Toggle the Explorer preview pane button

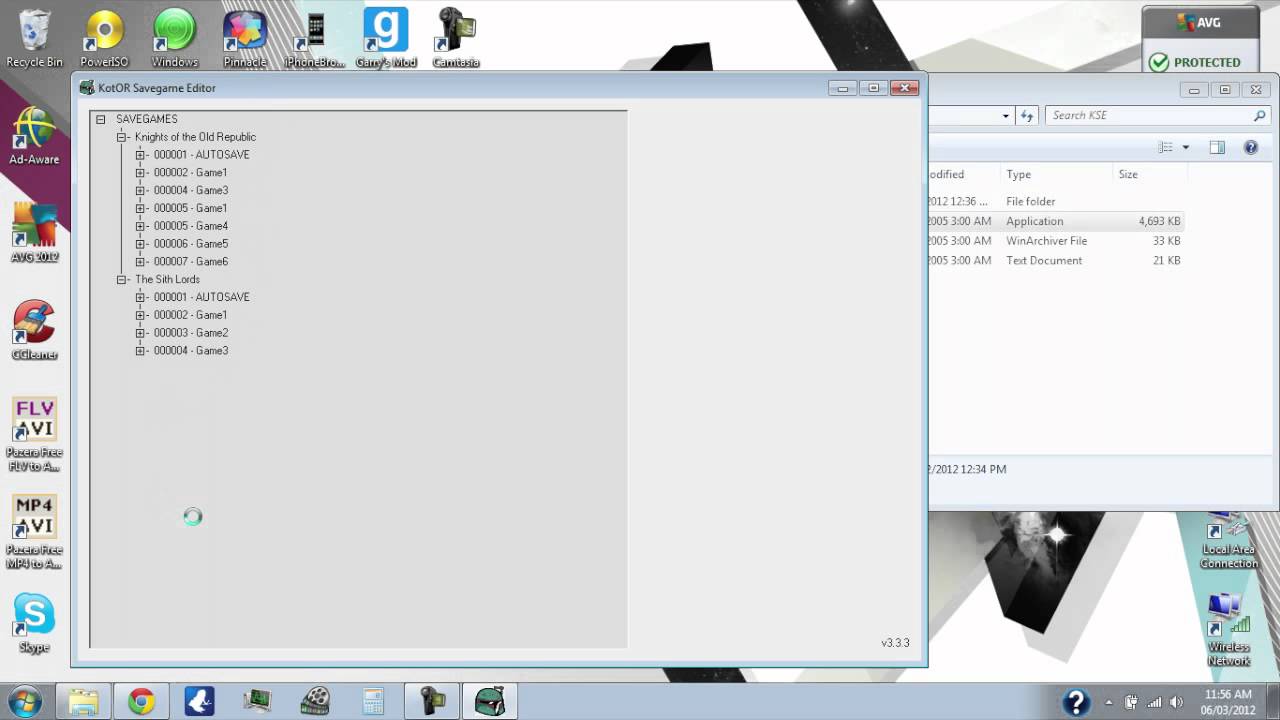(1217, 147)
